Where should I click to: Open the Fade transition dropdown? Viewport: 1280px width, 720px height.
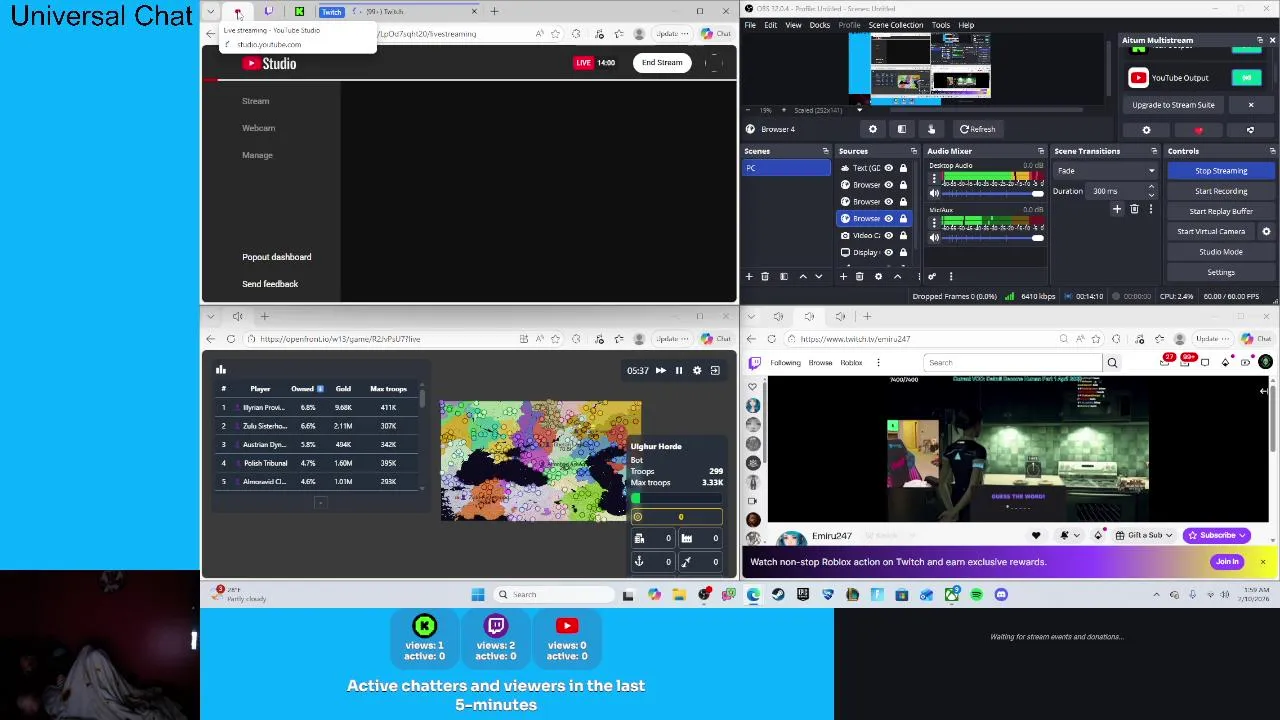[1105, 171]
